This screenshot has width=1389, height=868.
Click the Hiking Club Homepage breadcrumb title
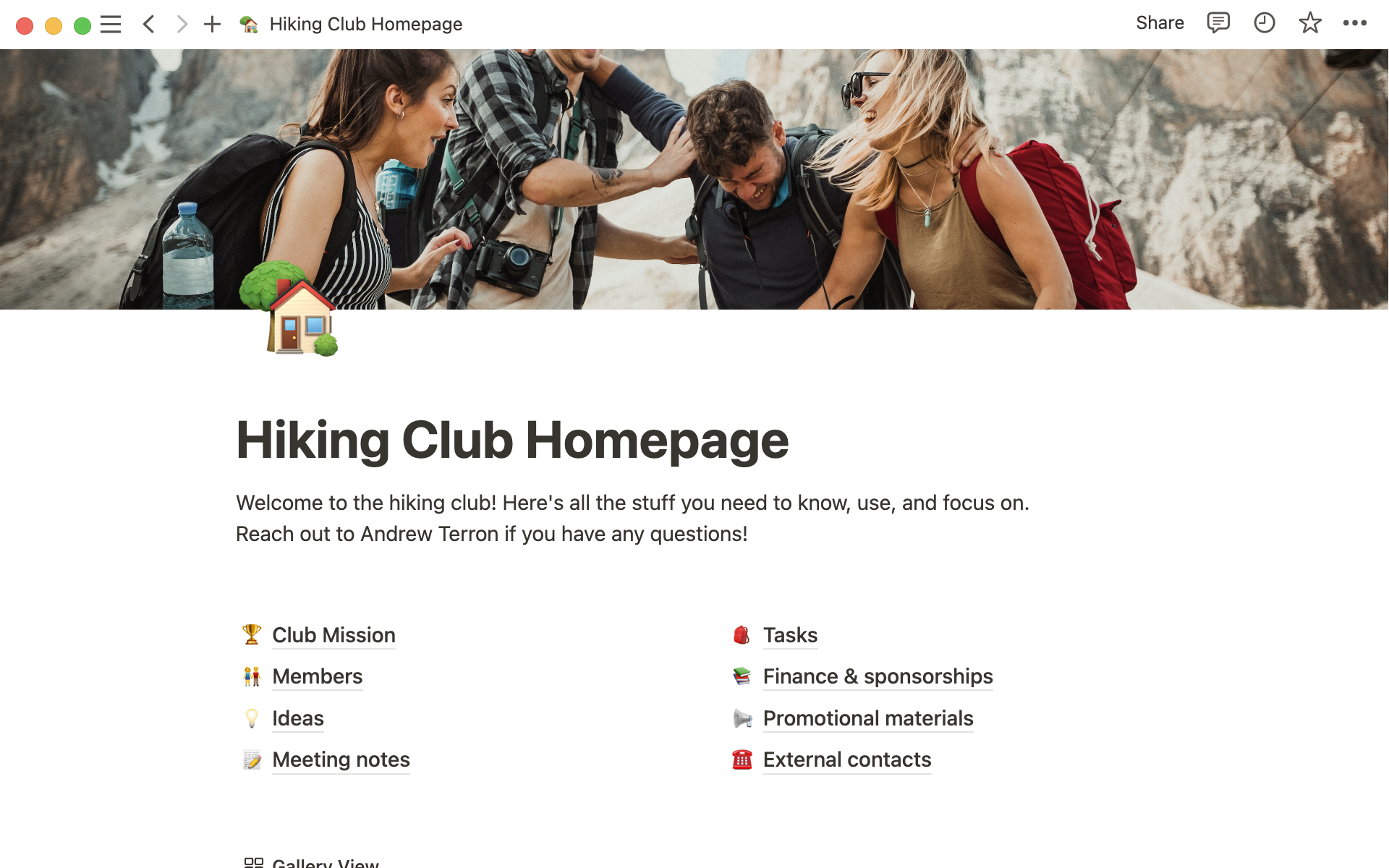tap(365, 25)
